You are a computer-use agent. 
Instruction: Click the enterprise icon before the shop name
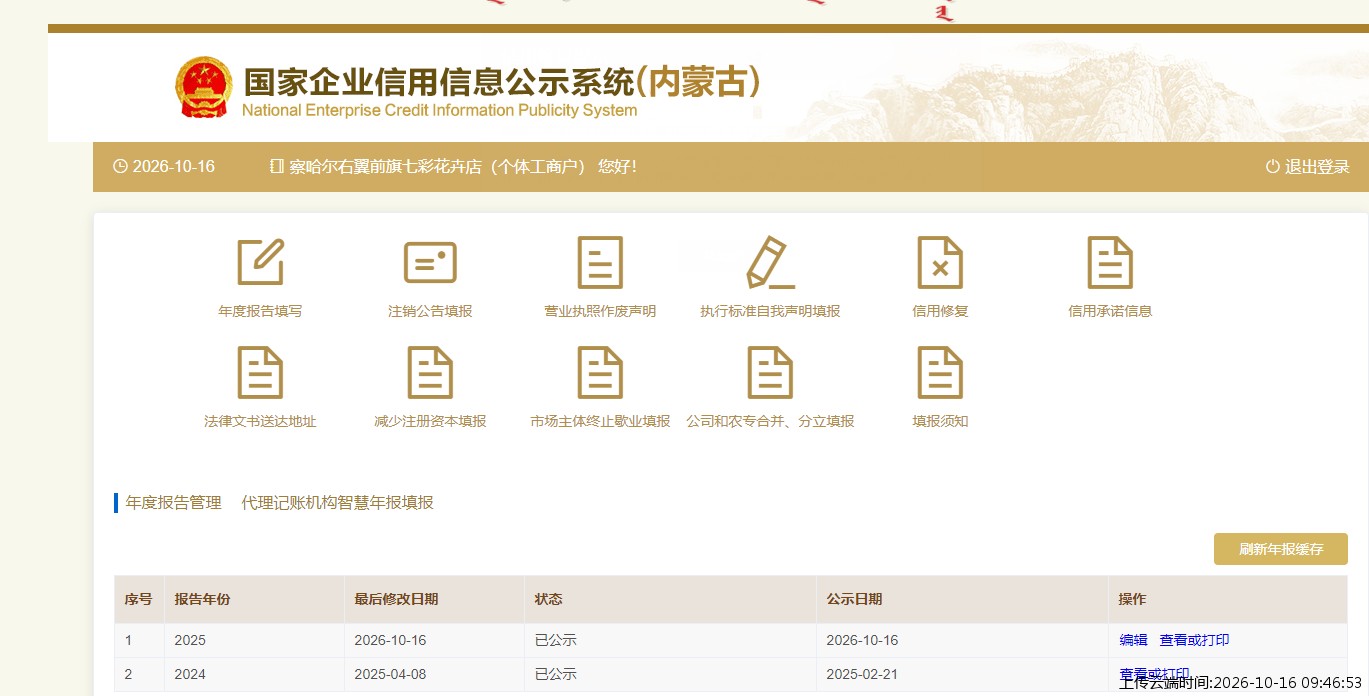tap(277, 167)
